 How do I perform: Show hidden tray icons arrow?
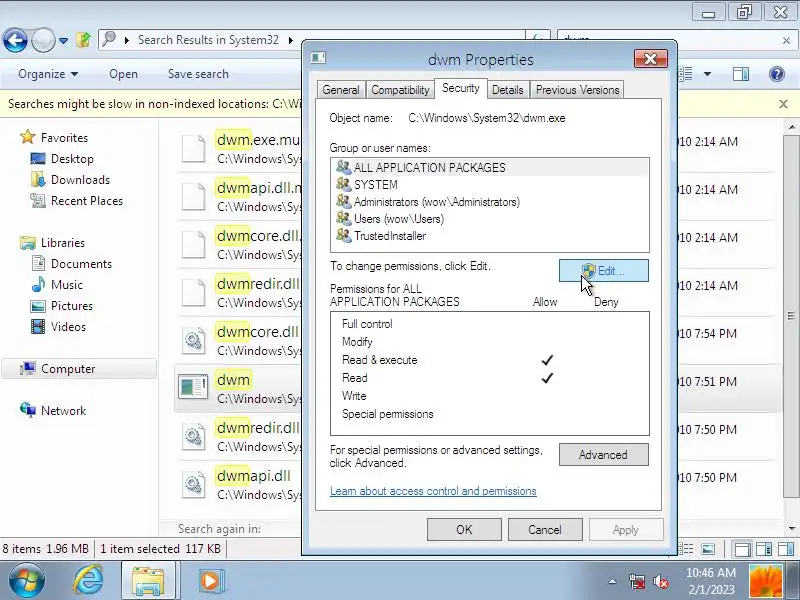612,581
